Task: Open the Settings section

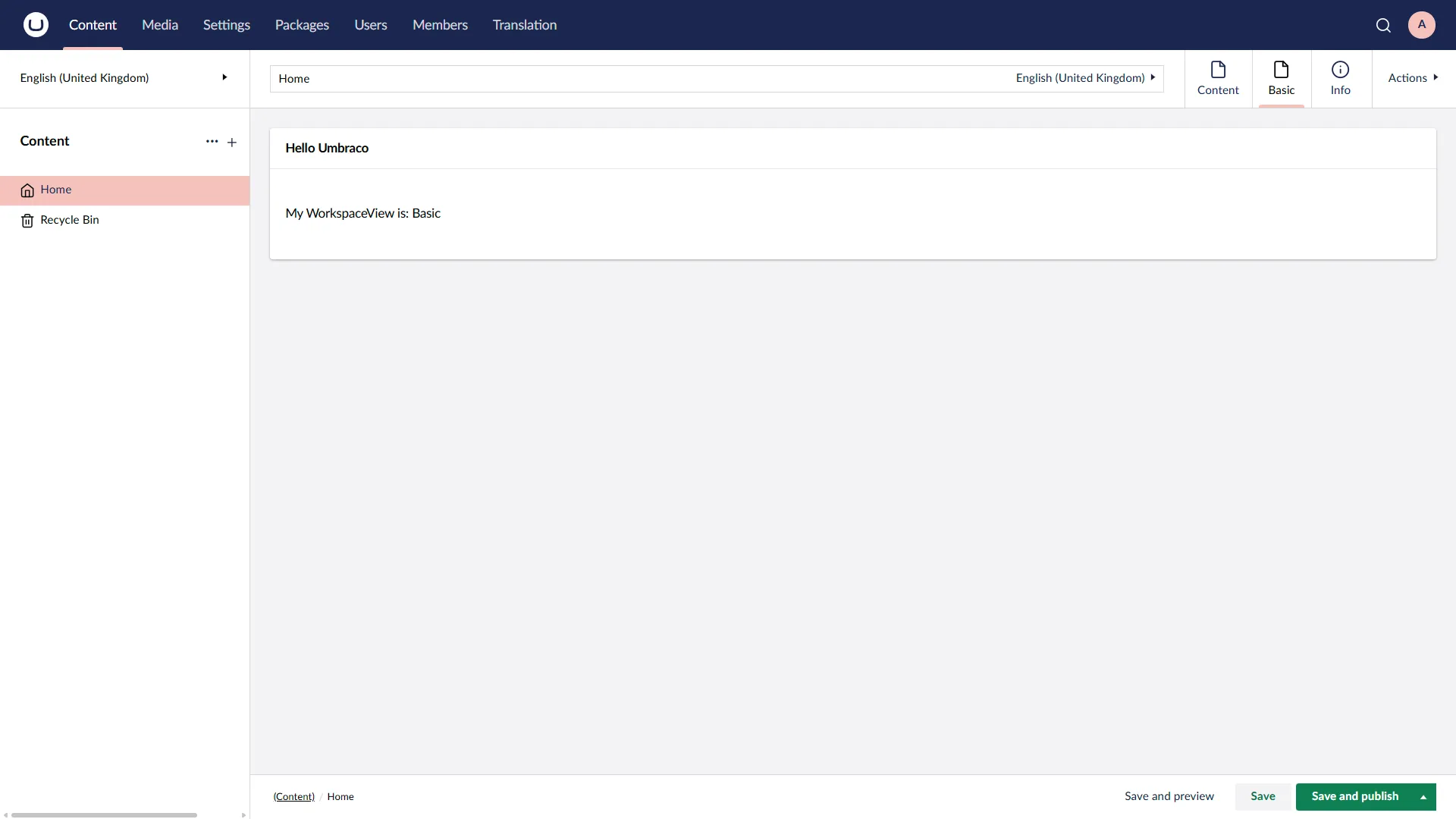Action: (226, 25)
